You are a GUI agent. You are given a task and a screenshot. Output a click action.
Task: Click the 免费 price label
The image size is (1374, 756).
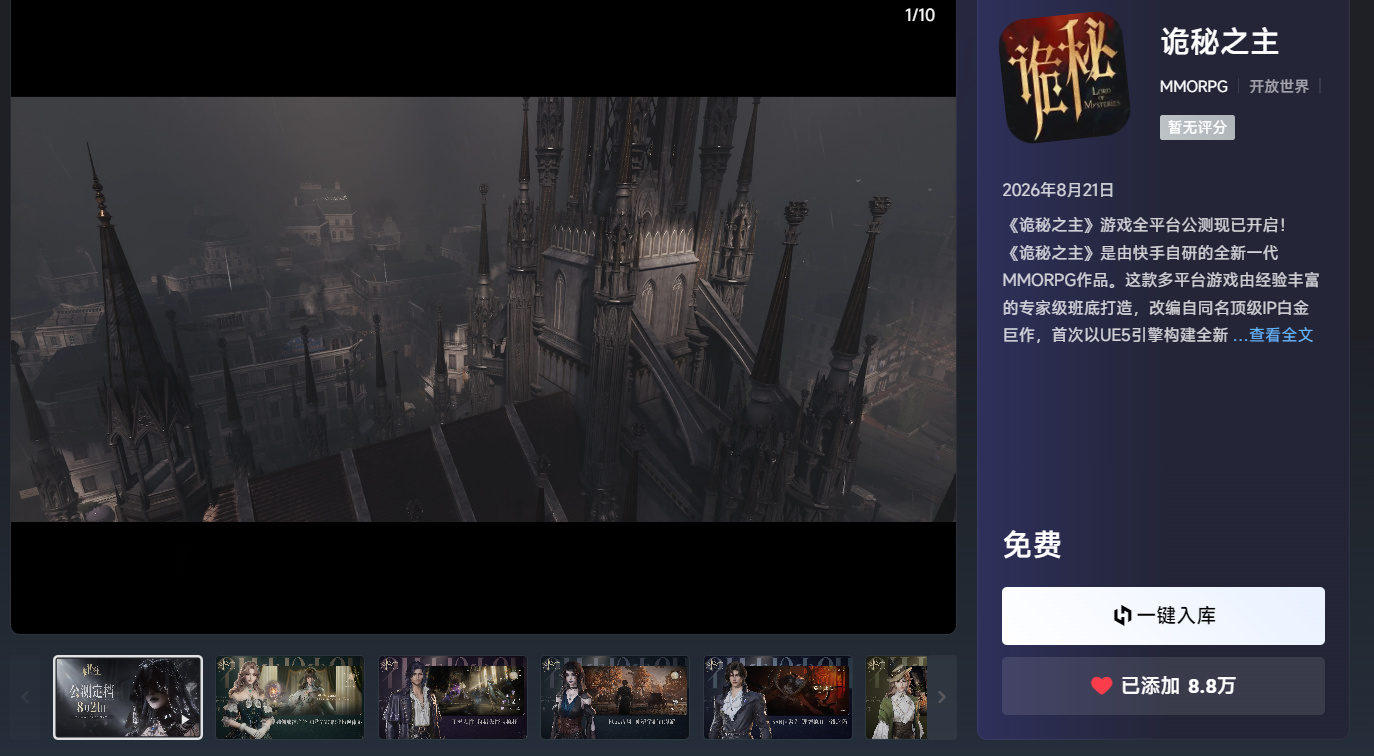click(1032, 545)
